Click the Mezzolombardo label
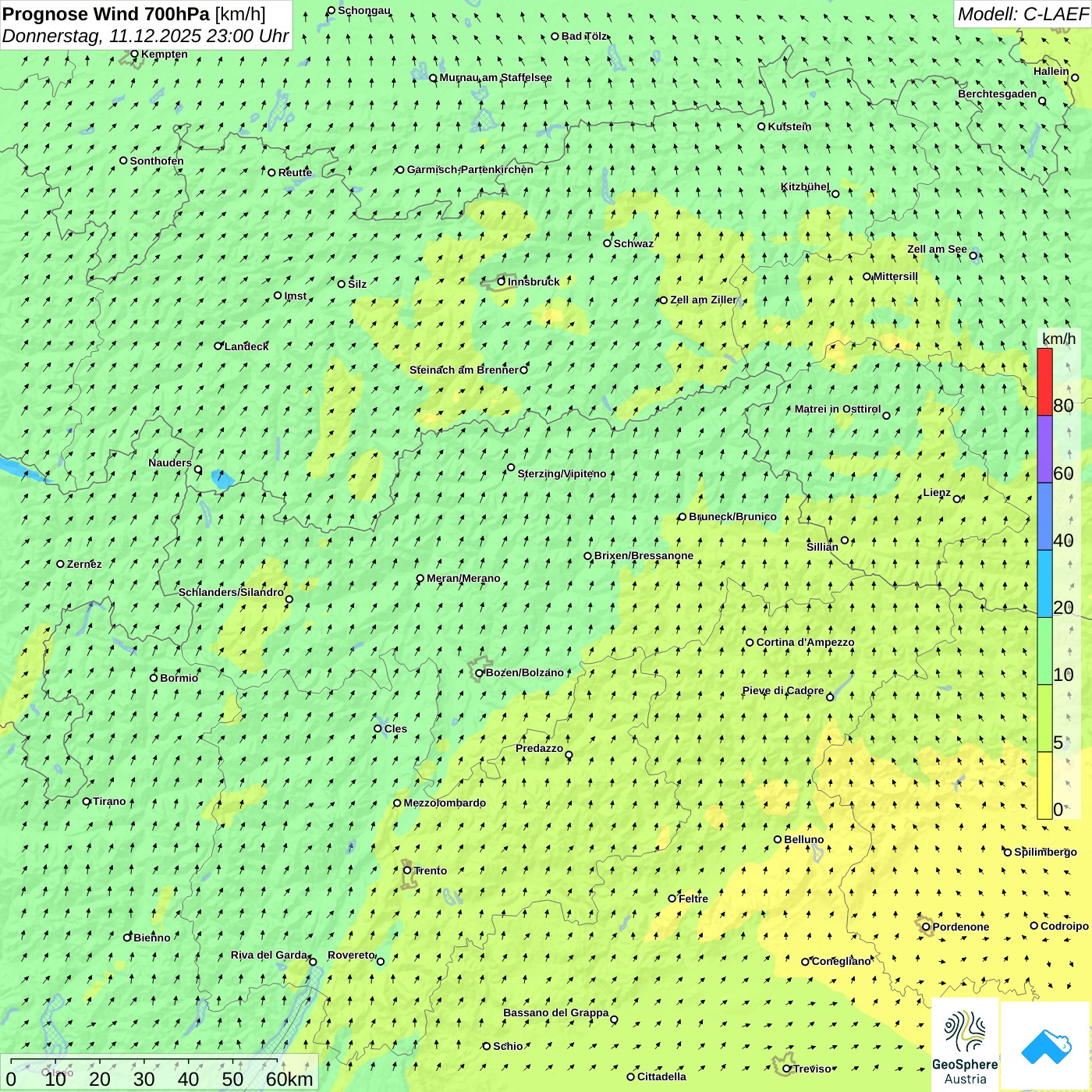 (445, 803)
